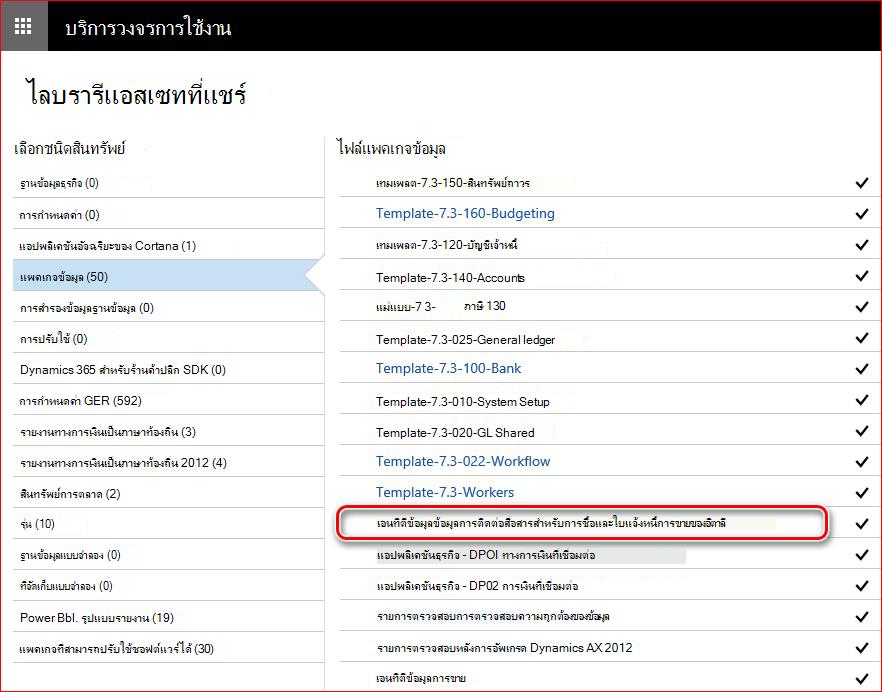Click checkmark beside เทมเพลต-7.3-150 row

861,183
